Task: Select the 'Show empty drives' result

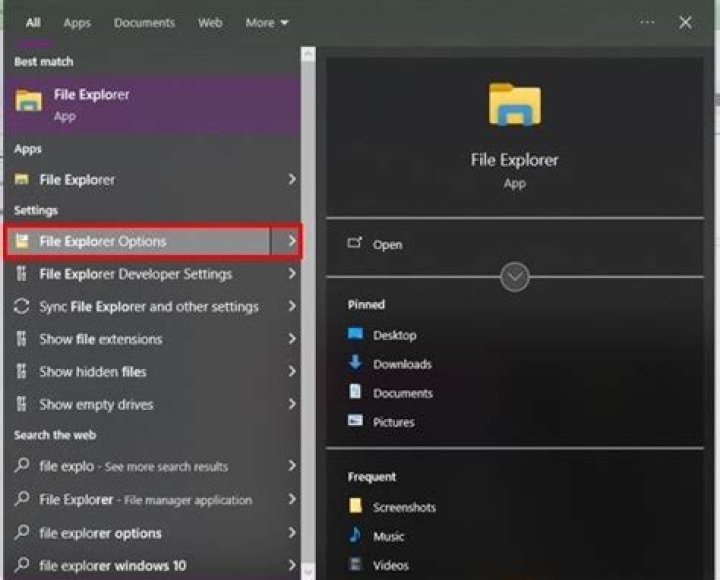Action: [96, 404]
